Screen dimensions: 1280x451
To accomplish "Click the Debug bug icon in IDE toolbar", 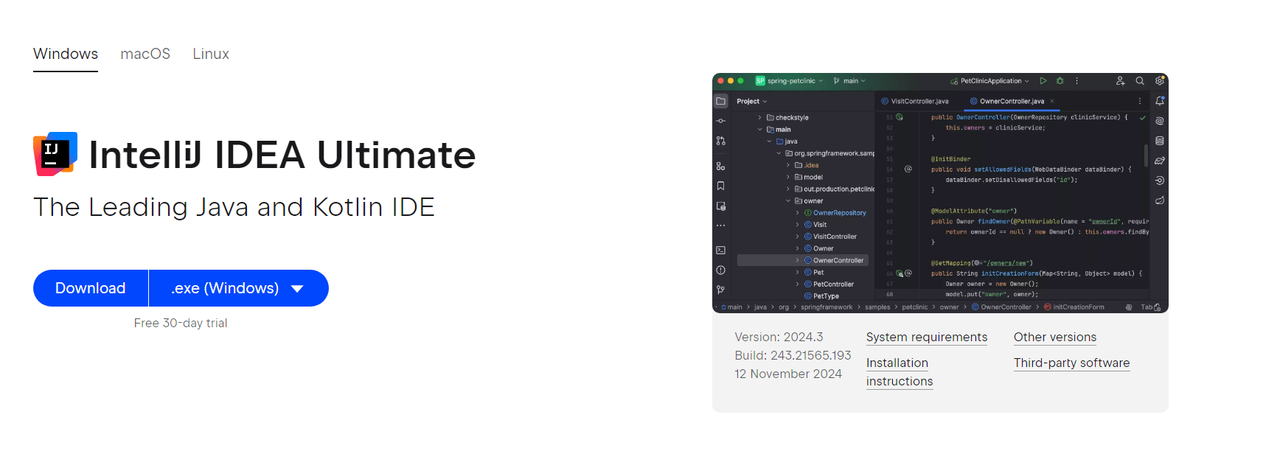I will [x=1060, y=80].
